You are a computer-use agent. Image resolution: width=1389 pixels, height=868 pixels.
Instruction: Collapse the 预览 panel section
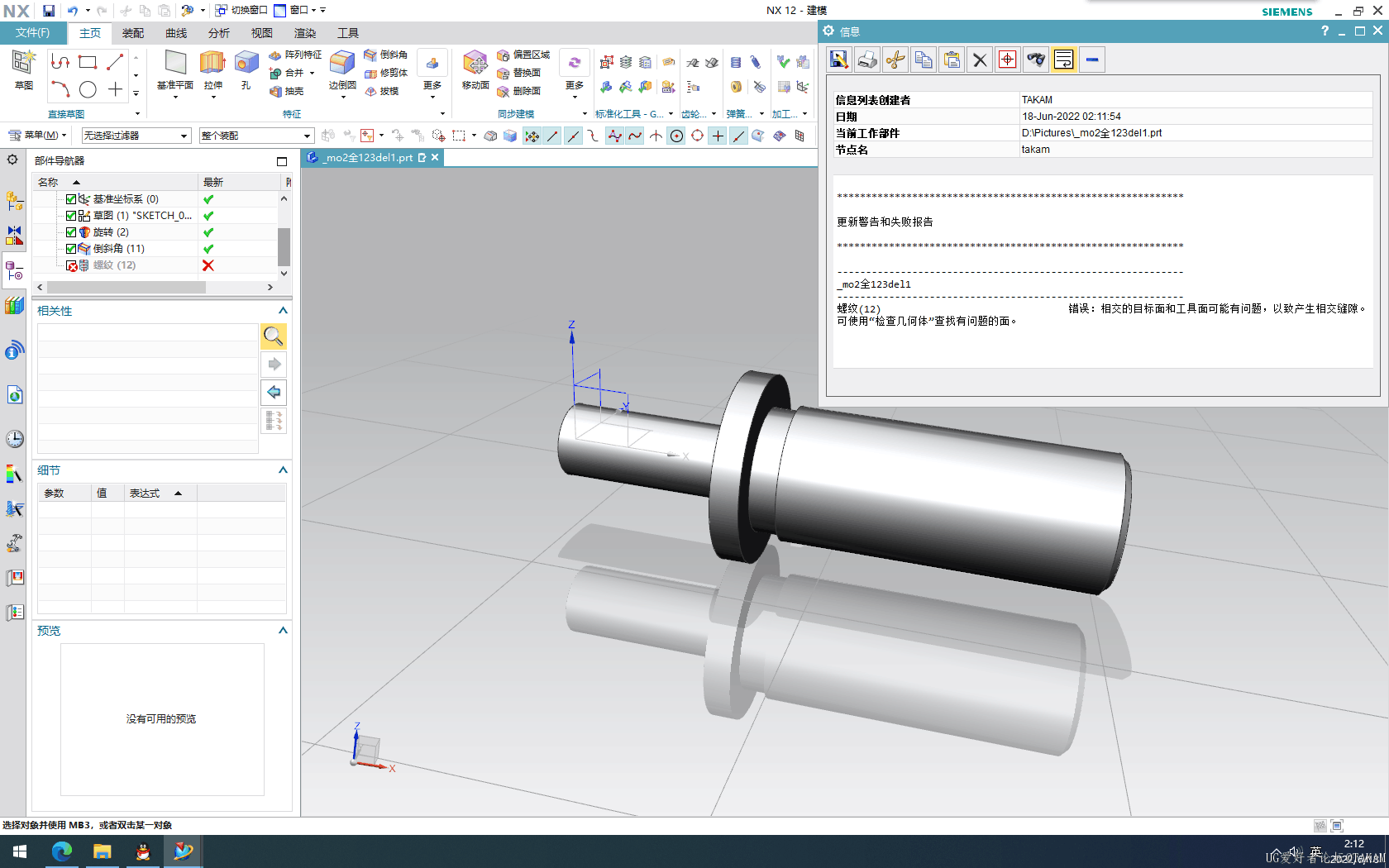click(x=283, y=631)
